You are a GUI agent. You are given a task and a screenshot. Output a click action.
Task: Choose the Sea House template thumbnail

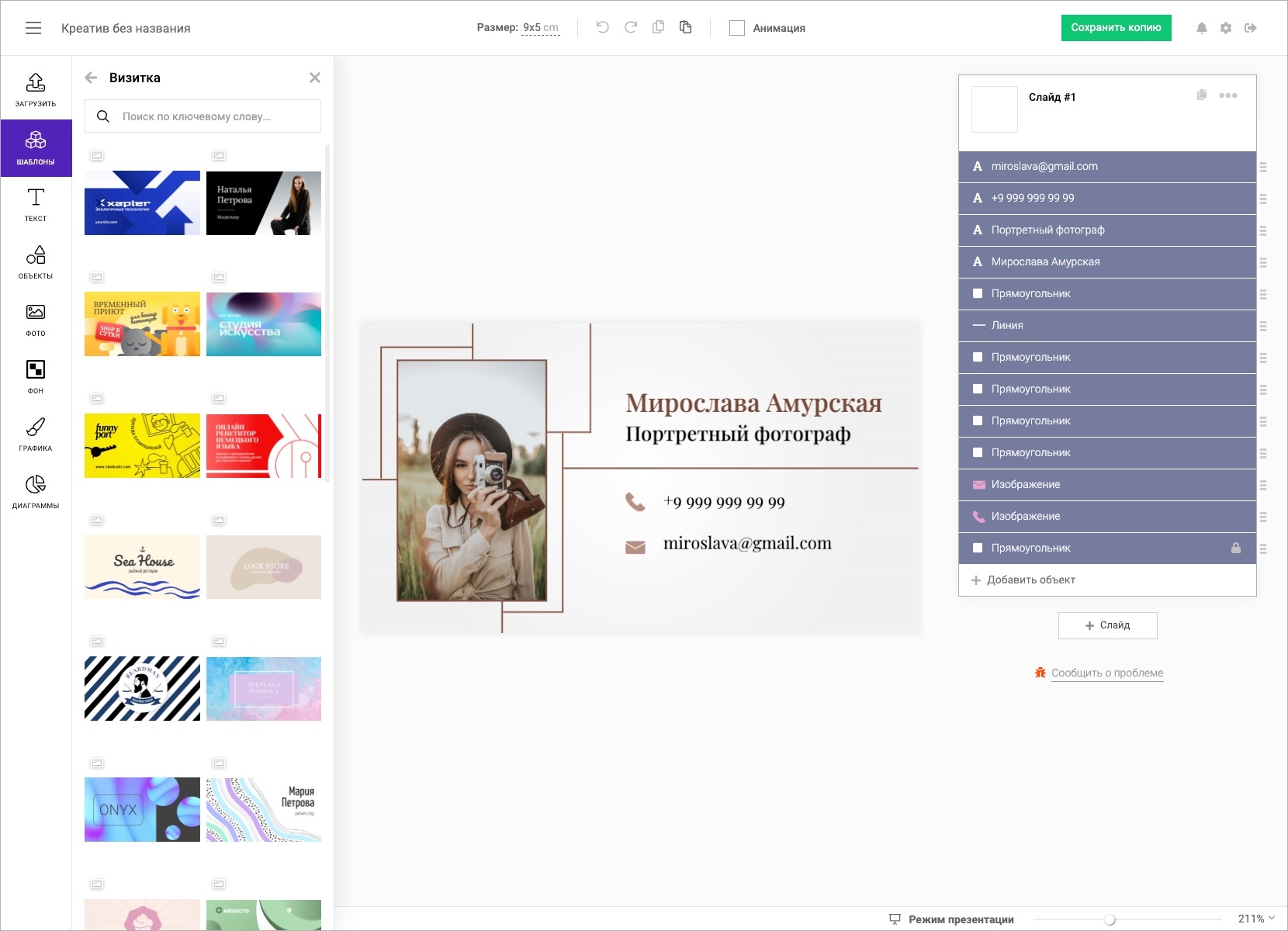click(142, 567)
